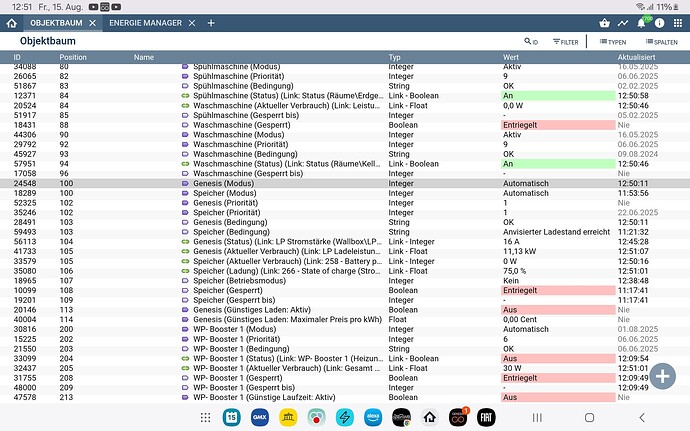Viewport: 690px width, 431px height.
Task: Select the Speicher (Modus) row
Action: (x=345, y=193)
